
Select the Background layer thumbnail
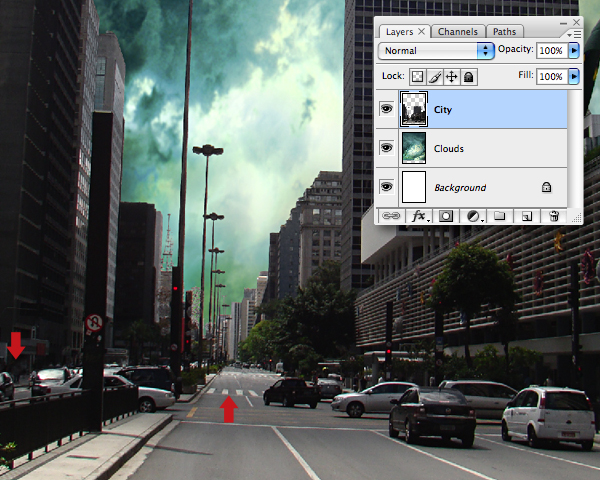(x=414, y=187)
